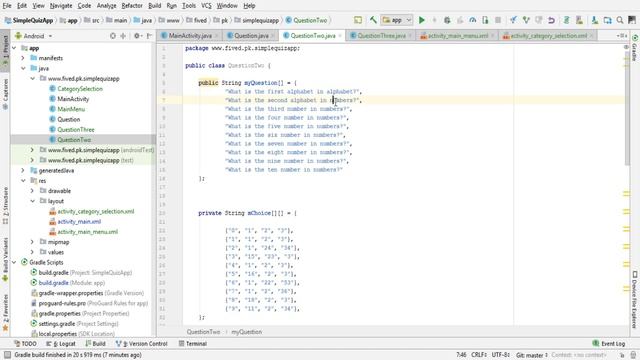Switch to MainActivity.java tab
This screenshot has height=360, width=640.
click(x=189, y=36)
